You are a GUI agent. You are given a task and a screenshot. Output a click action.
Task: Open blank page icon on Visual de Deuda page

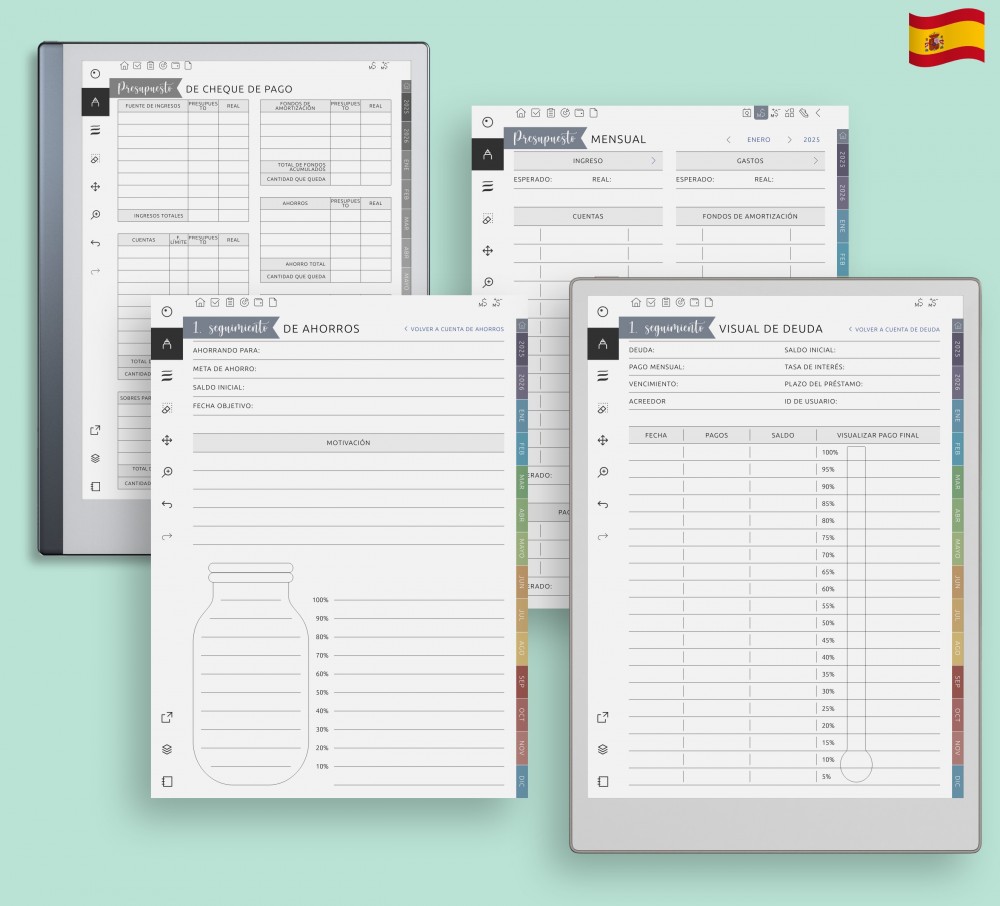pos(709,302)
